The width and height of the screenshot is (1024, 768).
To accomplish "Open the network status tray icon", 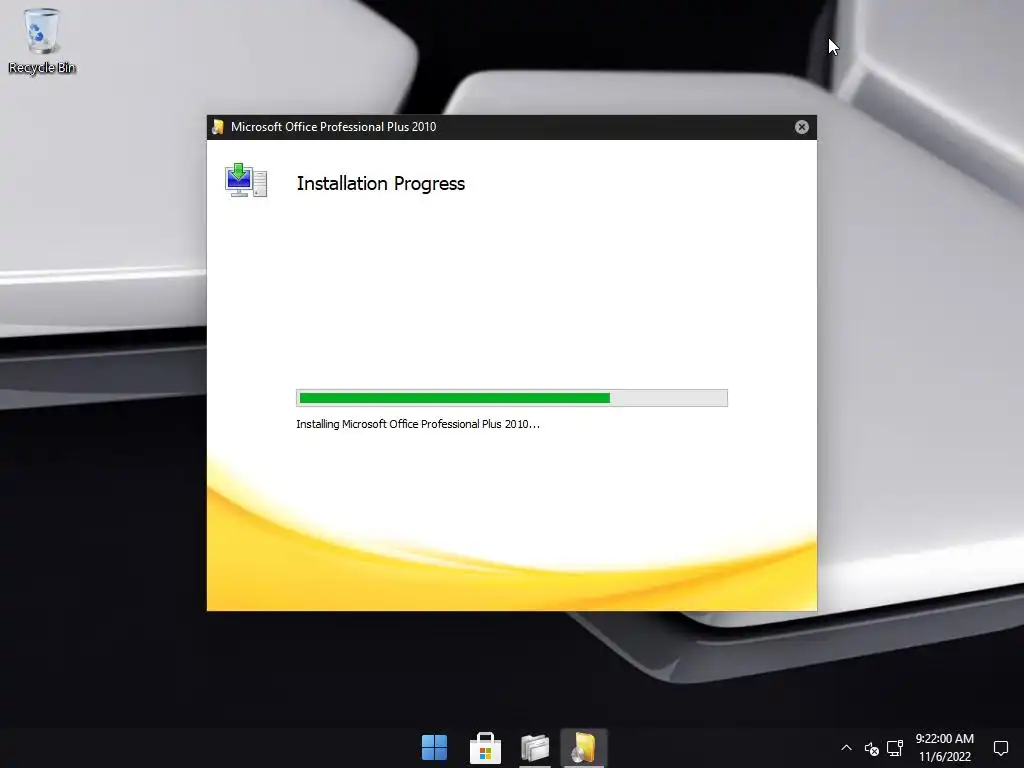I will 895,748.
